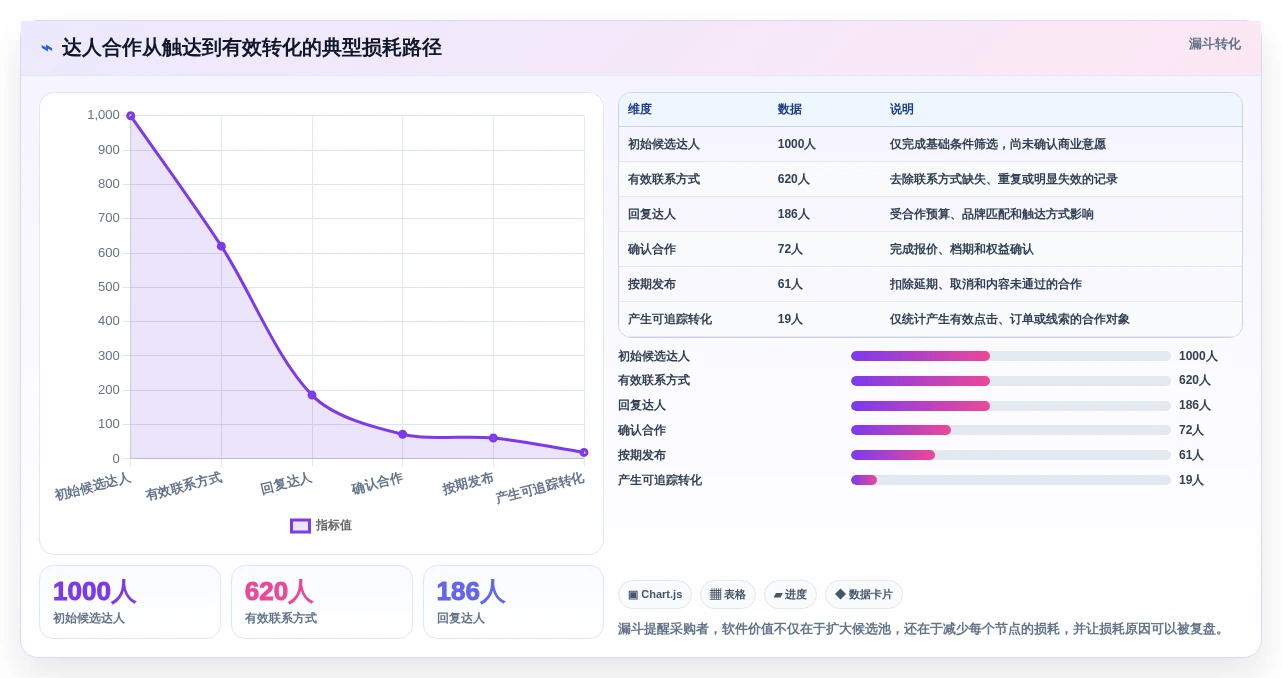The width and height of the screenshot is (1282, 678).
Task: Open the 1000人 初始候选达人 stat card
Action: (x=130, y=602)
